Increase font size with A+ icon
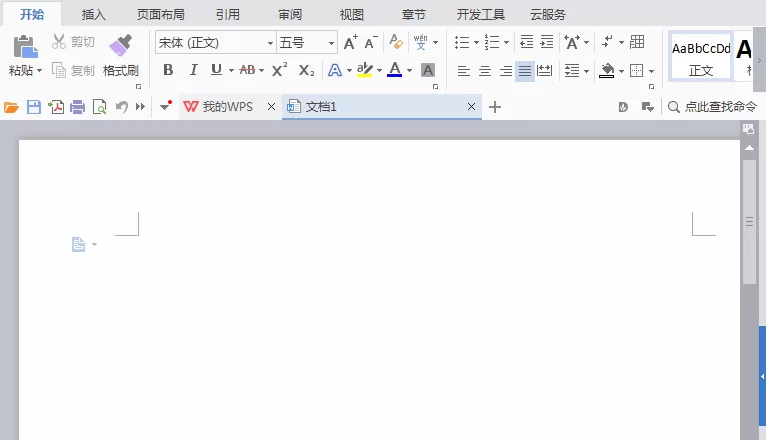 coord(351,42)
